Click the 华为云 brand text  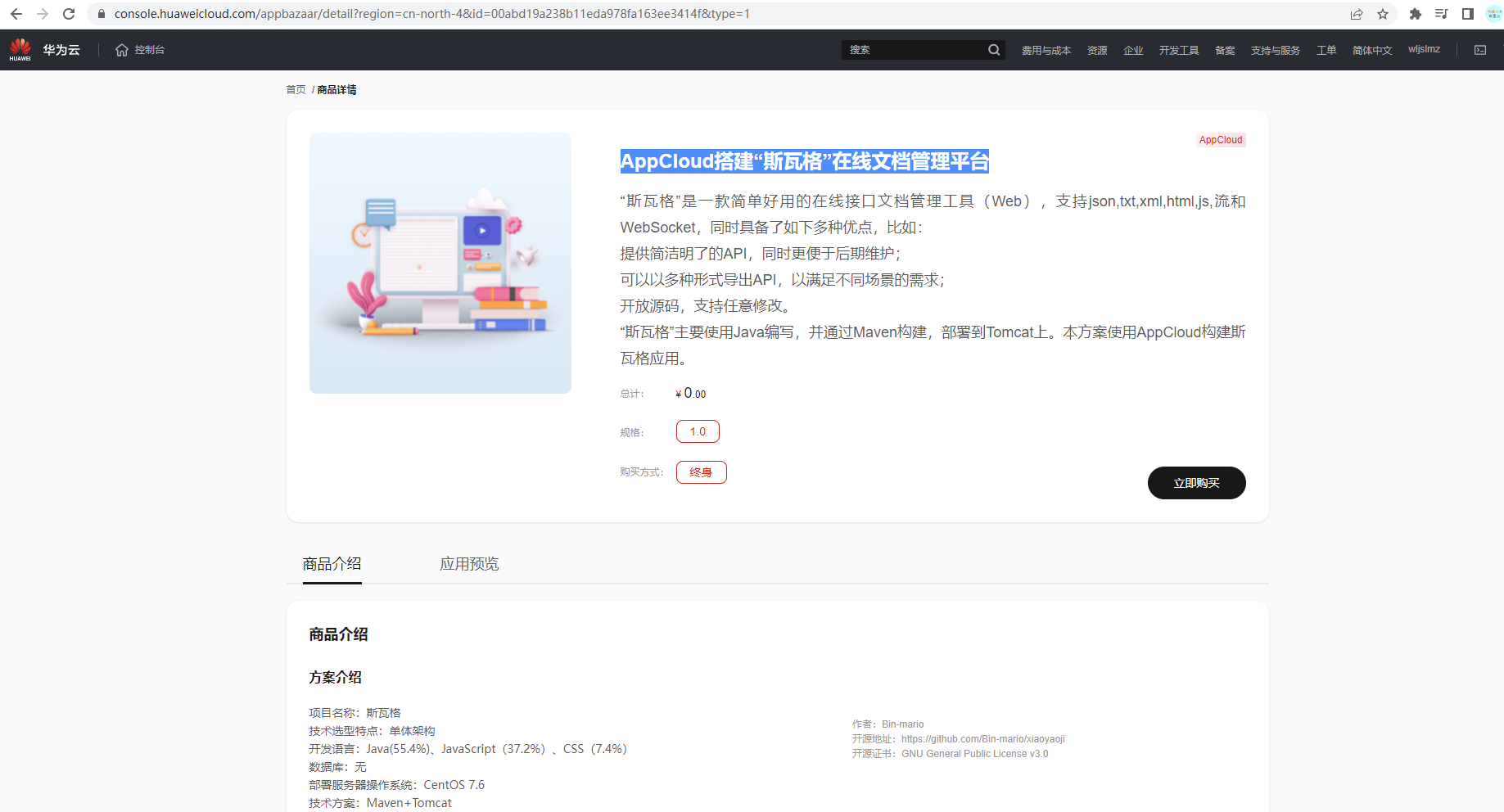coord(61,50)
